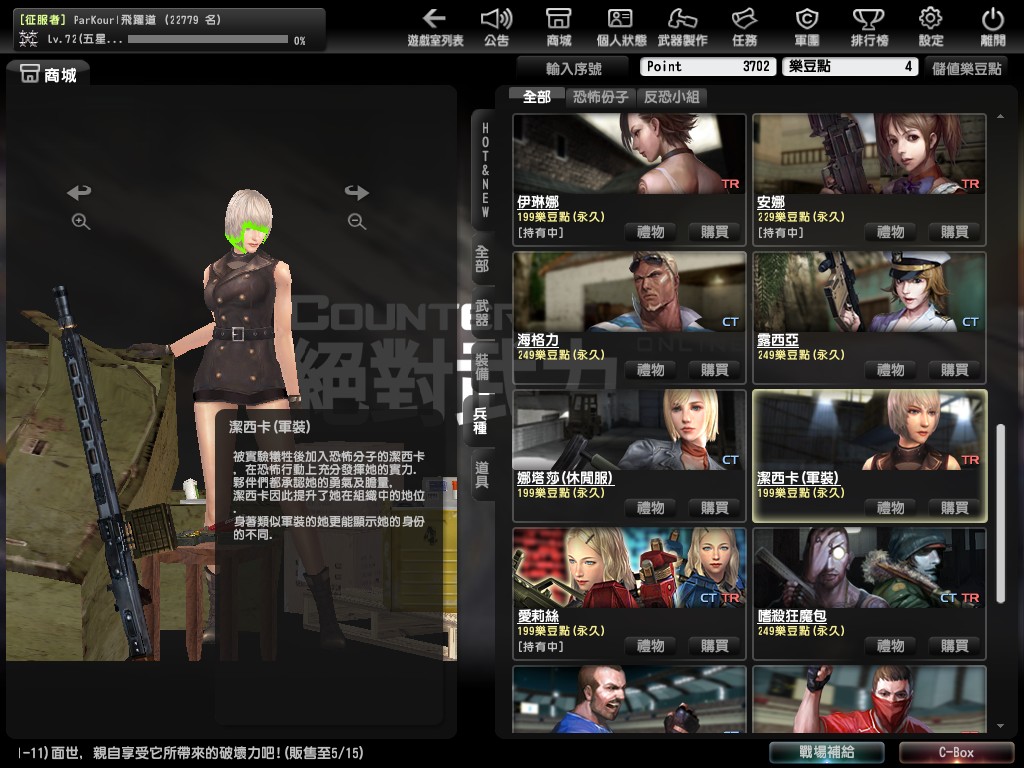Open the clan (軍團) shield icon
The height and width of the screenshot is (768, 1024).
point(807,27)
